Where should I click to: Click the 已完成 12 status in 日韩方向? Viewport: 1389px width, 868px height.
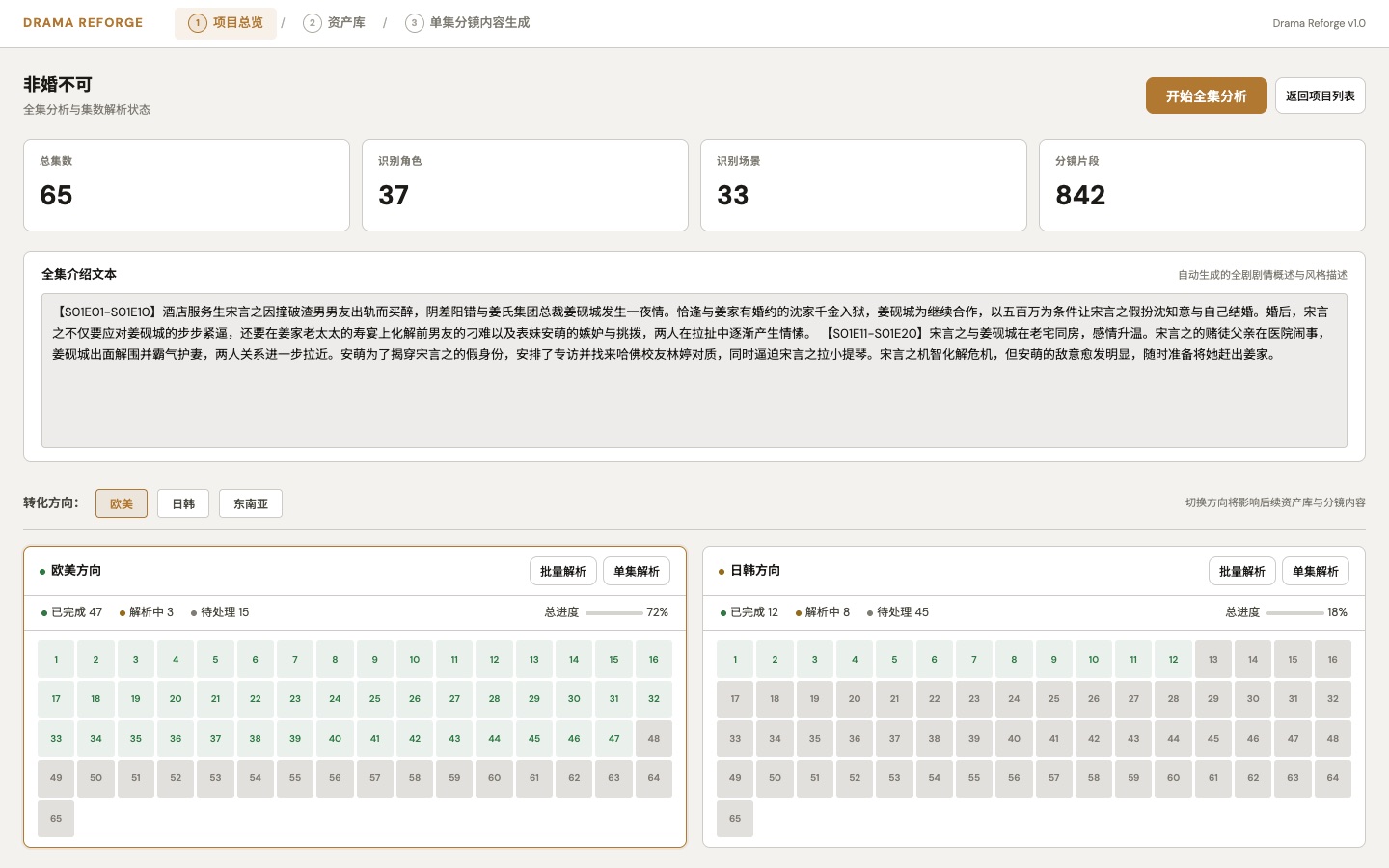click(749, 612)
